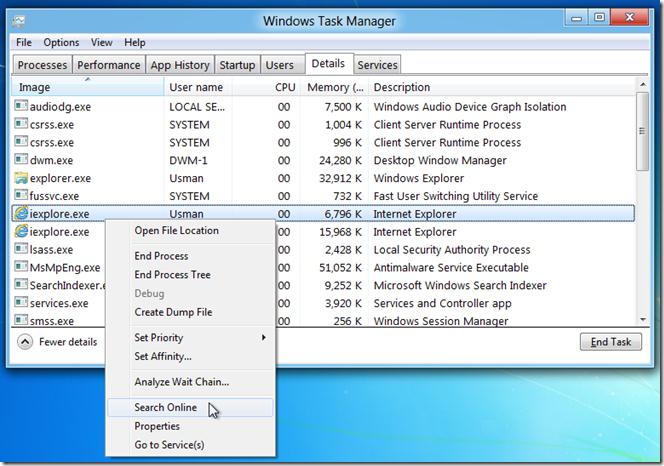664x466 pixels.
Task: Open the Help menu
Action: coord(135,42)
